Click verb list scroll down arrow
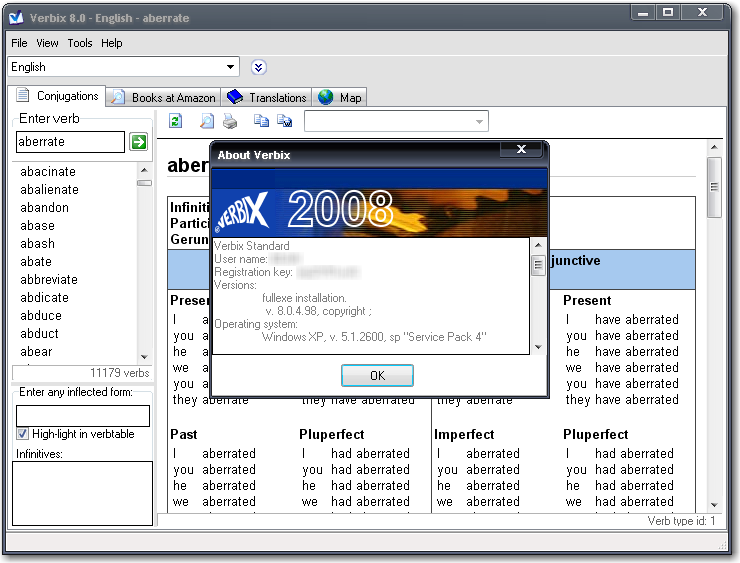The width and height of the screenshot is (740, 563). pyautogui.click(x=144, y=357)
